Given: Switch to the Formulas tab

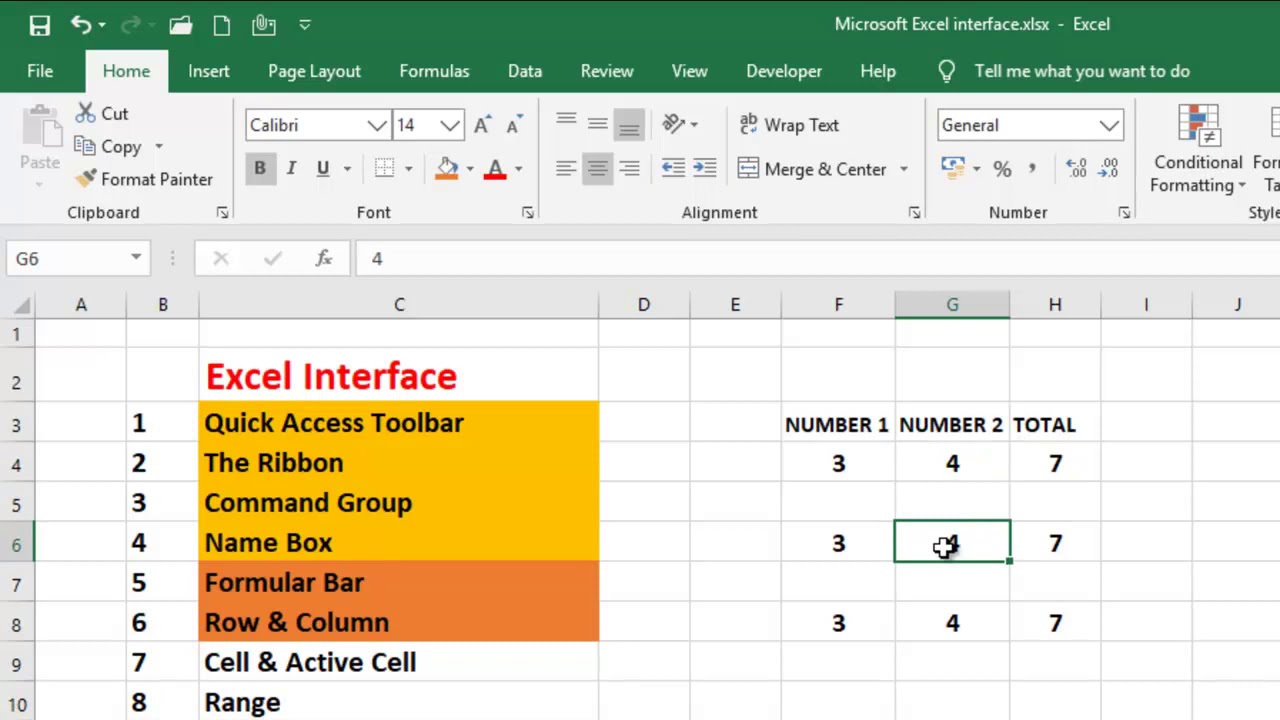Looking at the screenshot, I should (434, 71).
